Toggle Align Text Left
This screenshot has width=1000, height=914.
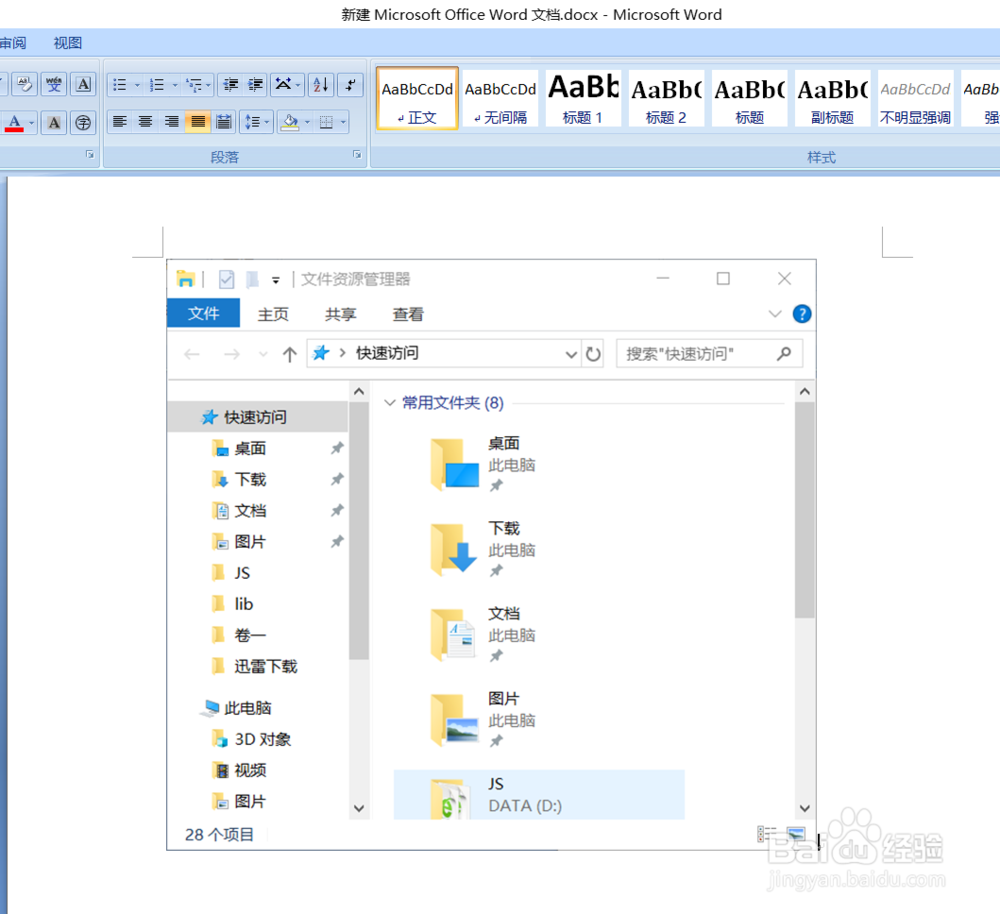click(119, 121)
